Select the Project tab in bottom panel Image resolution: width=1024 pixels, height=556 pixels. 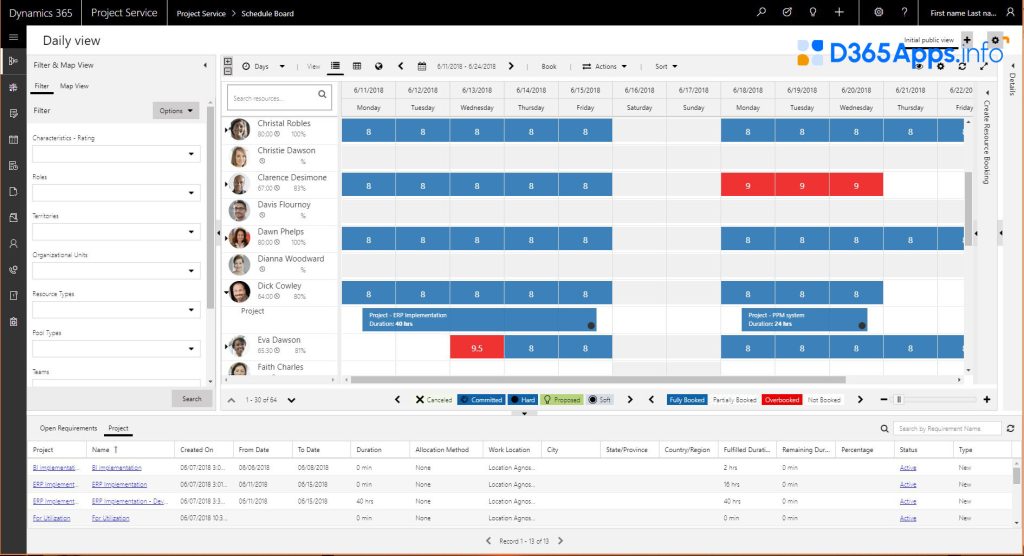[x=118, y=428]
